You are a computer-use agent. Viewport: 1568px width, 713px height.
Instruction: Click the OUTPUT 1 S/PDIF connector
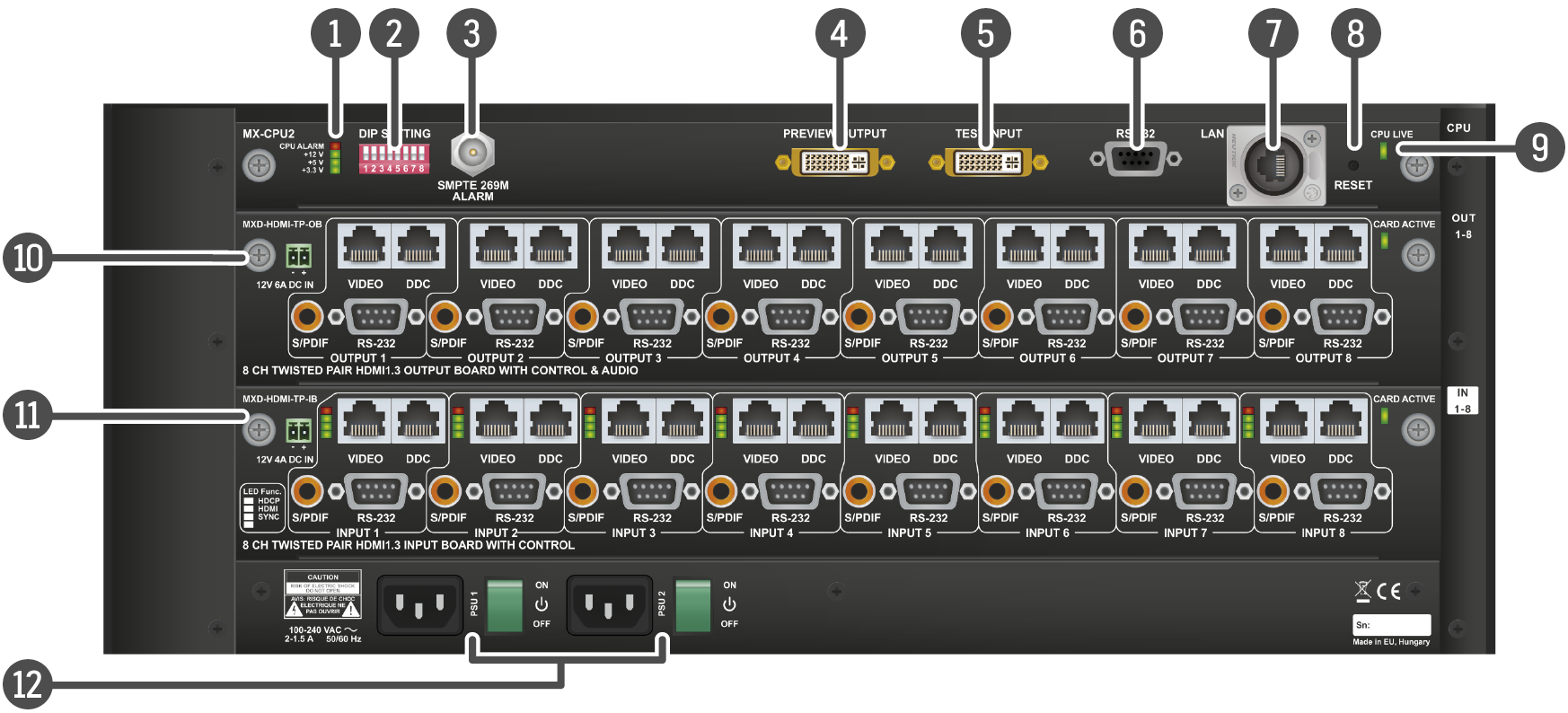[307, 316]
